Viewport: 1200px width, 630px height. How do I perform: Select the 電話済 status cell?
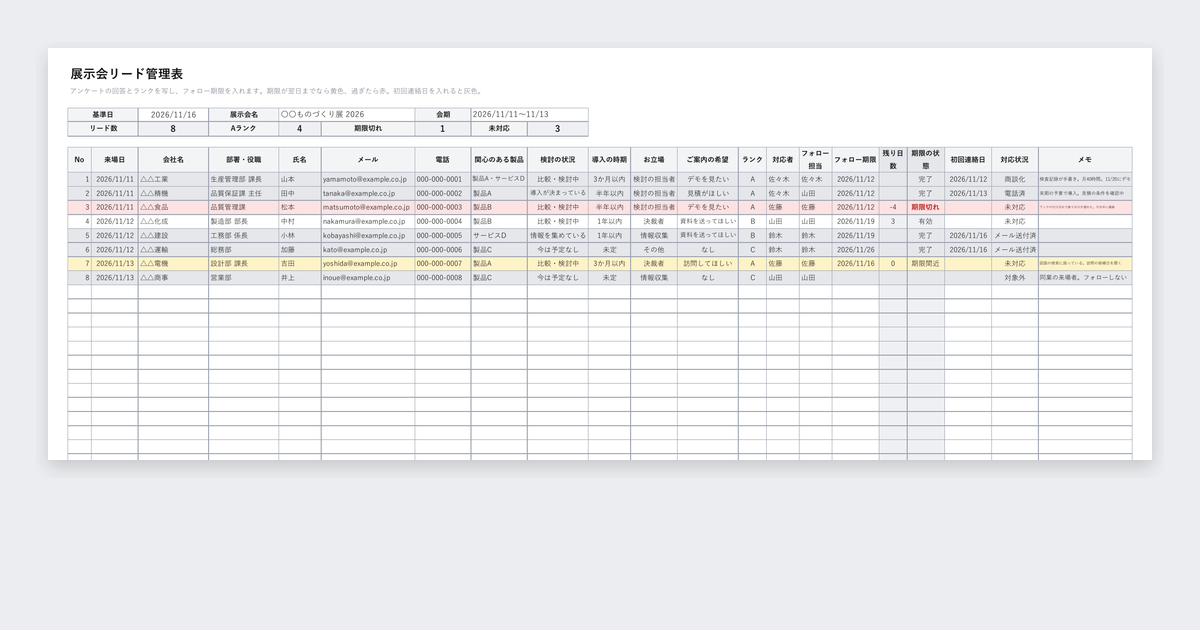pyautogui.click(x=1014, y=193)
